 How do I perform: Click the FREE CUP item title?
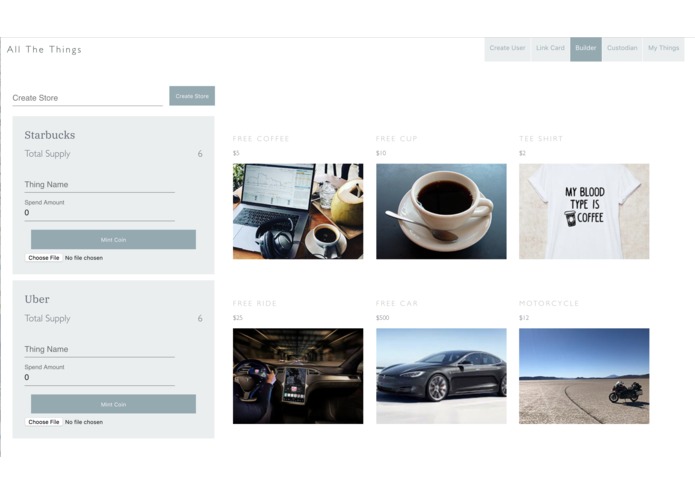click(x=396, y=139)
